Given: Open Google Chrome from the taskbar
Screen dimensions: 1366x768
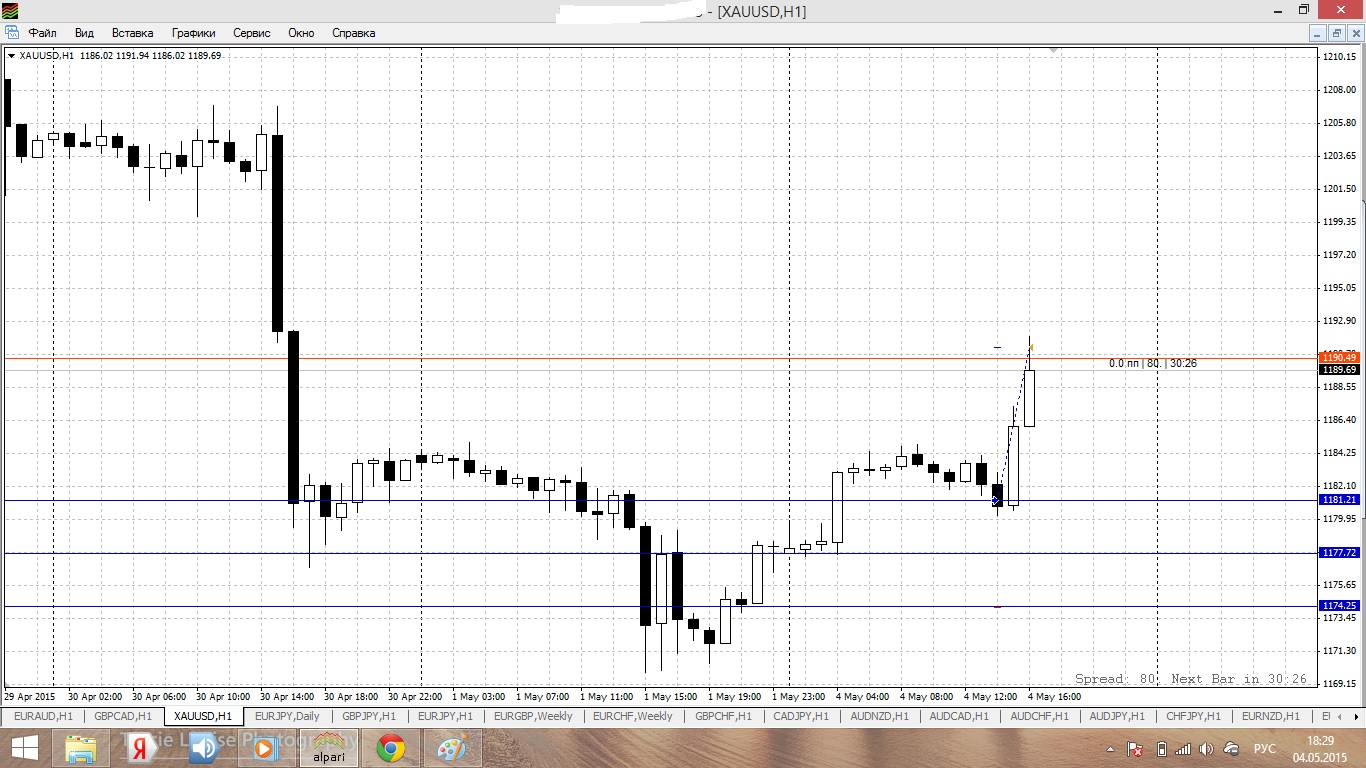Looking at the screenshot, I should tap(390, 748).
